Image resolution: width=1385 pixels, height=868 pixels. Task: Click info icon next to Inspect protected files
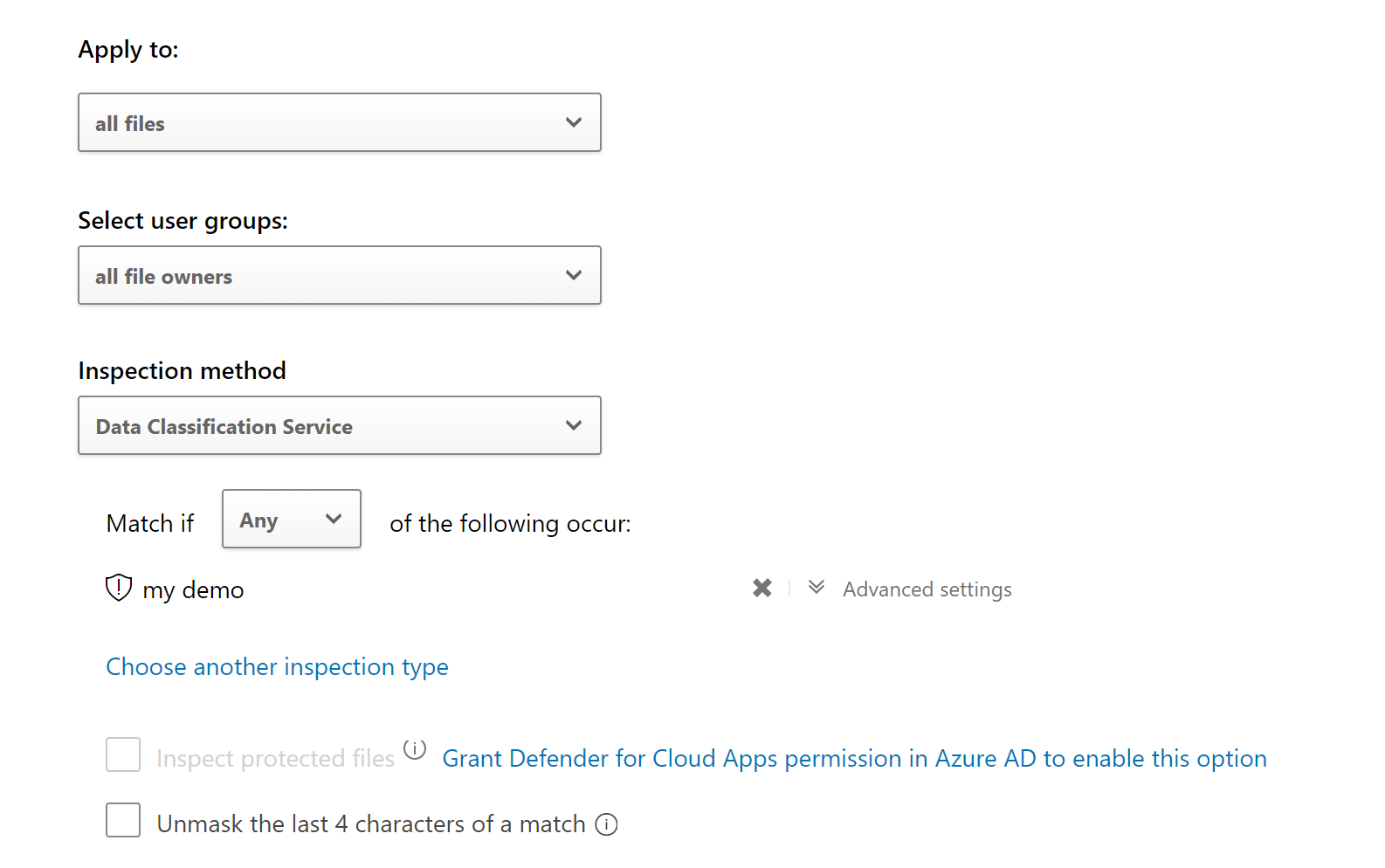(415, 749)
